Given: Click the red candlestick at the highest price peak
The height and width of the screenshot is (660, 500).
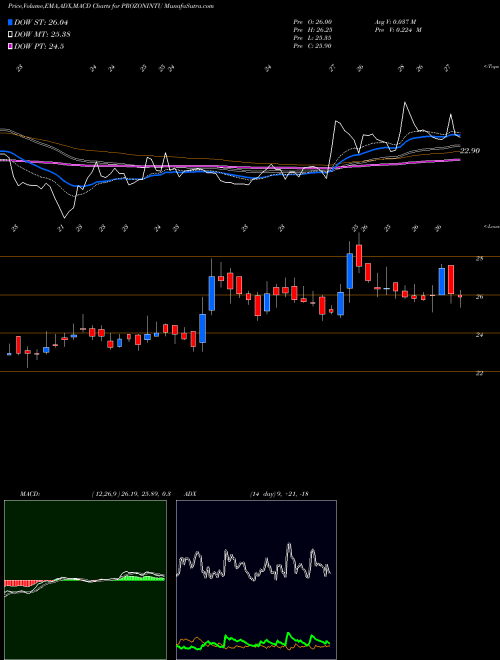Looking at the screenshot, I should [359, 255].
